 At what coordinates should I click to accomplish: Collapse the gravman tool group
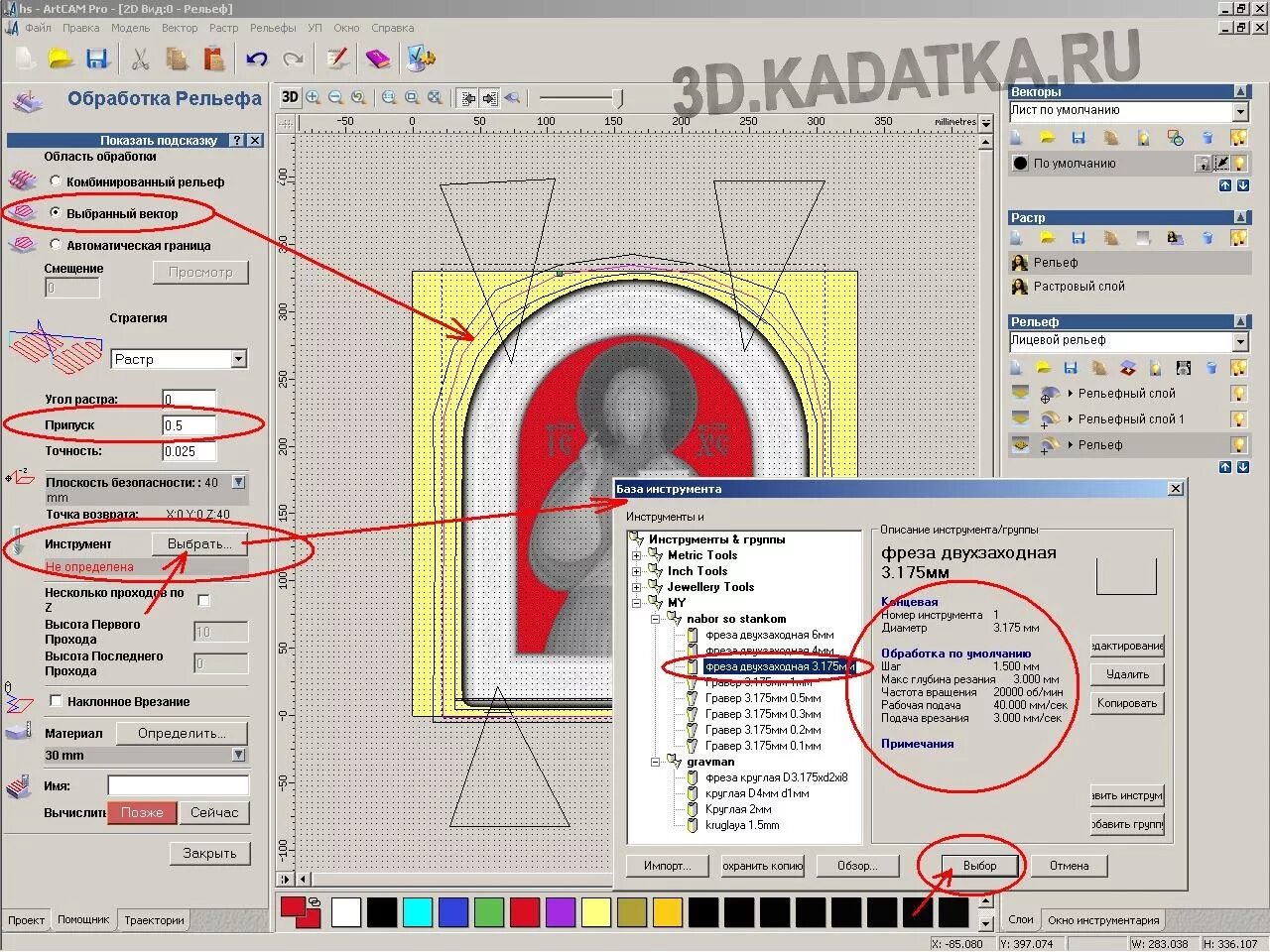[655, 762]
